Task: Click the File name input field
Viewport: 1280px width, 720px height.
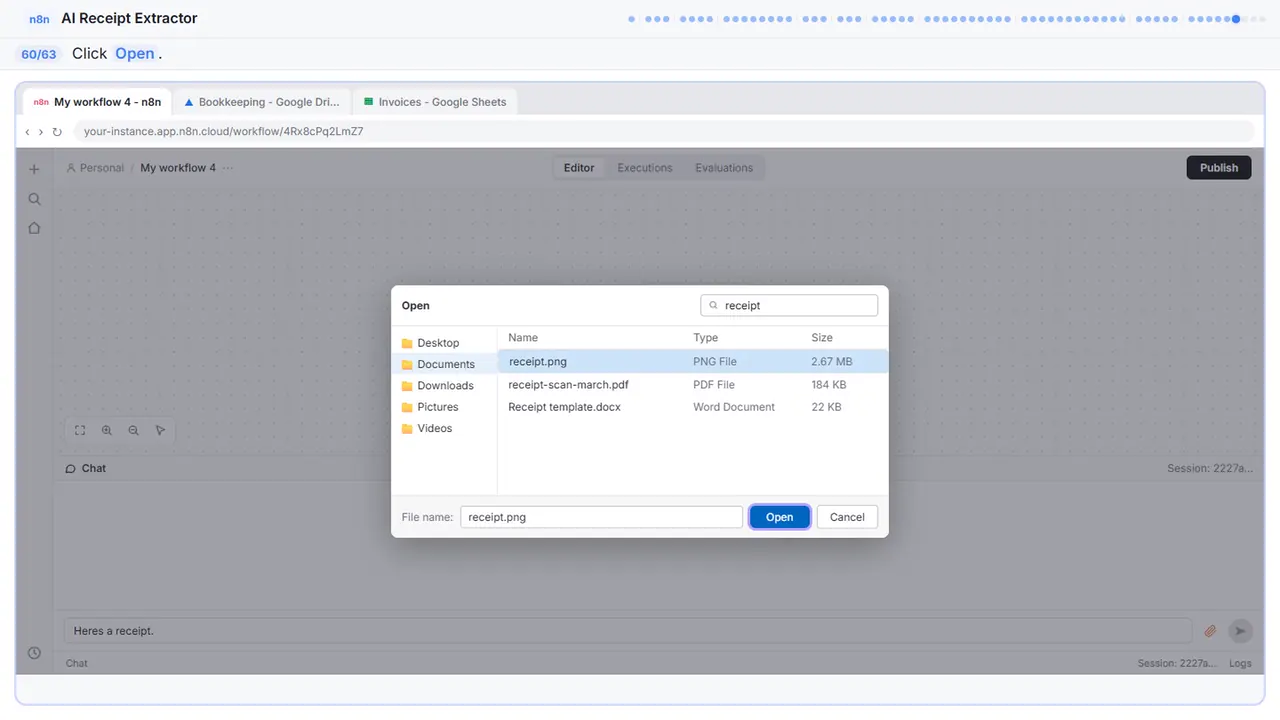Action: pyautogui.click(x=601, y=517)
